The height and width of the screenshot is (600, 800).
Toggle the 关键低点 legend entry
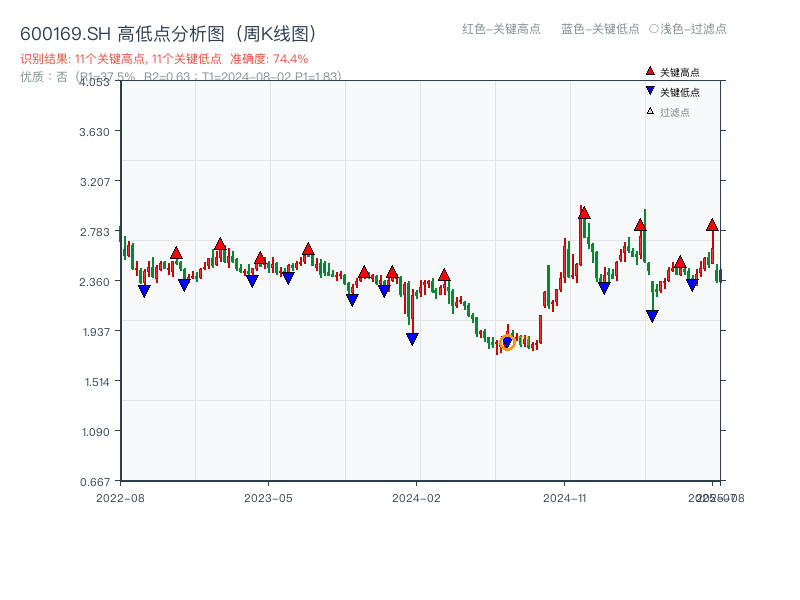click(x=672, y=92)
